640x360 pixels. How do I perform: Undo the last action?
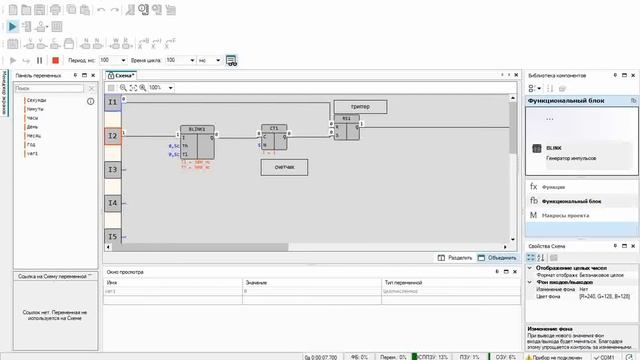tap(101, 10)
